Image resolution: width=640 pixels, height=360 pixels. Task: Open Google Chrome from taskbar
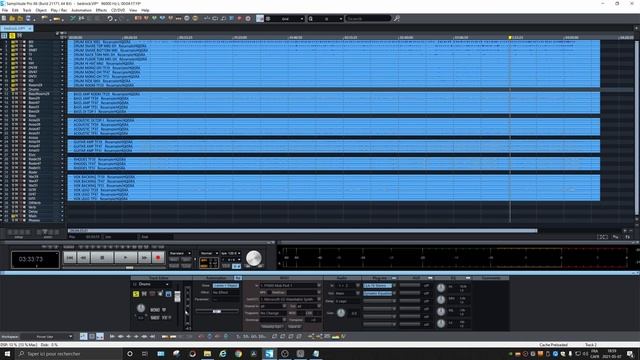coord(238,353)
